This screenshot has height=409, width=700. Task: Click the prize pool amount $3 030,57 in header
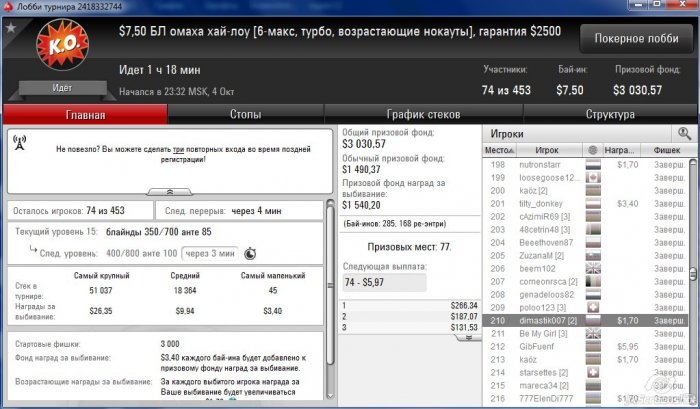pos(637,90)
